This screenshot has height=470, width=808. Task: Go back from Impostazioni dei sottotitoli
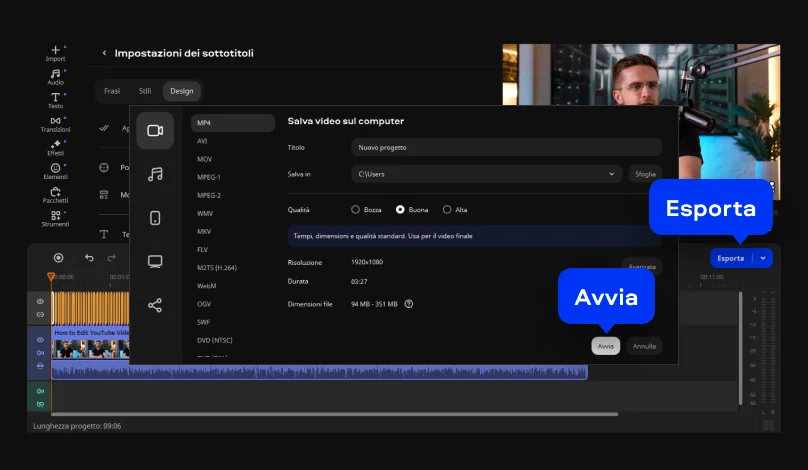click(104, 53)
